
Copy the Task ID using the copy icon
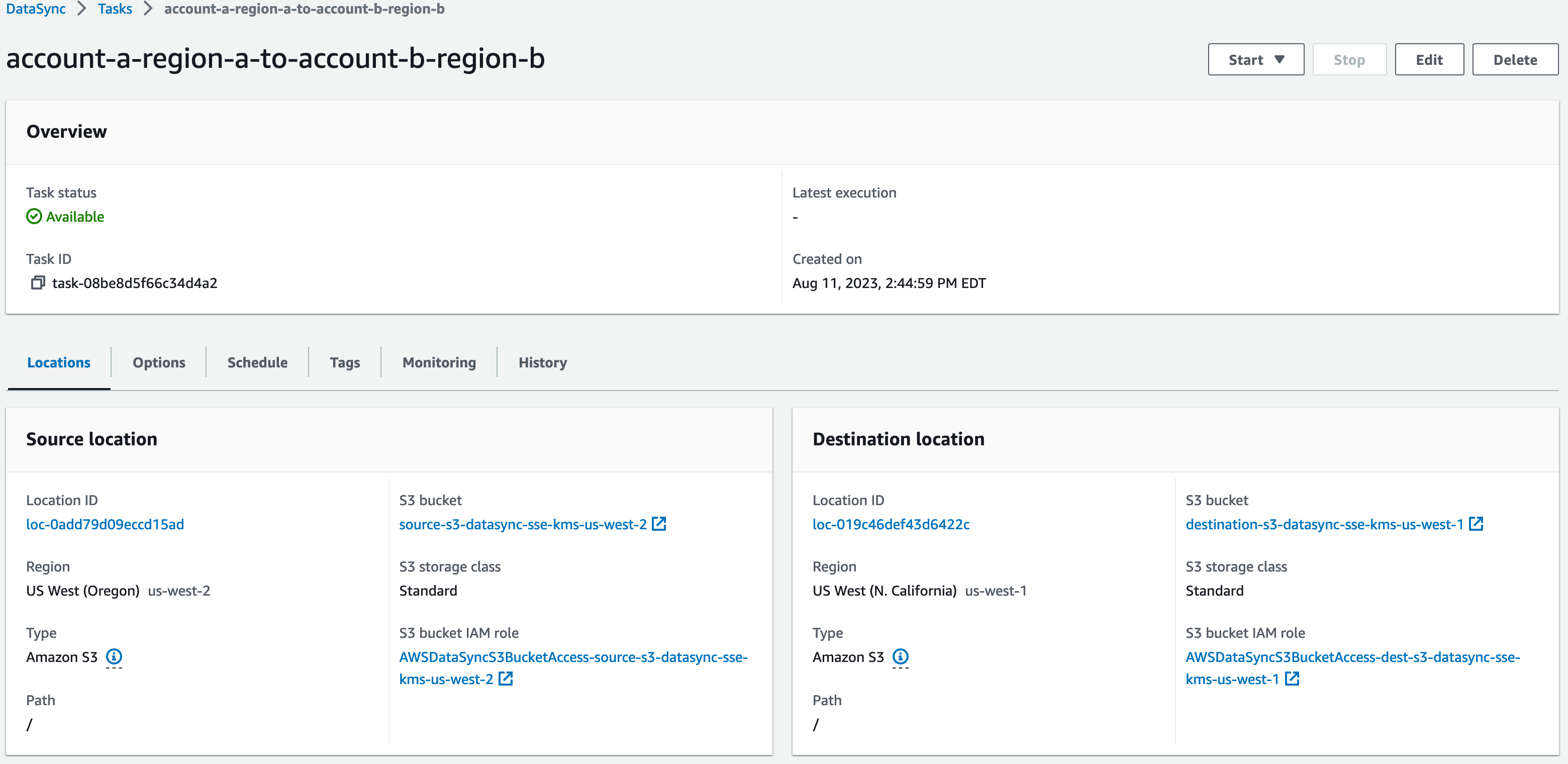pyautogui.click(x=37, y=282)
